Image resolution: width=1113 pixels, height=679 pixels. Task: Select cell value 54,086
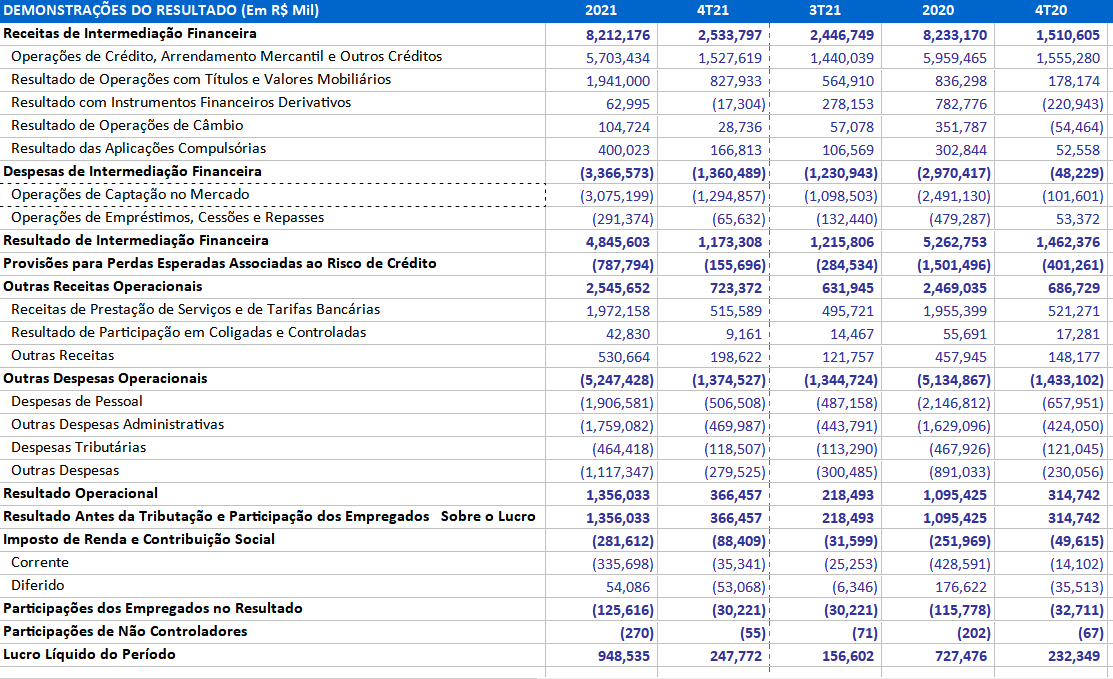pos(627,587)
